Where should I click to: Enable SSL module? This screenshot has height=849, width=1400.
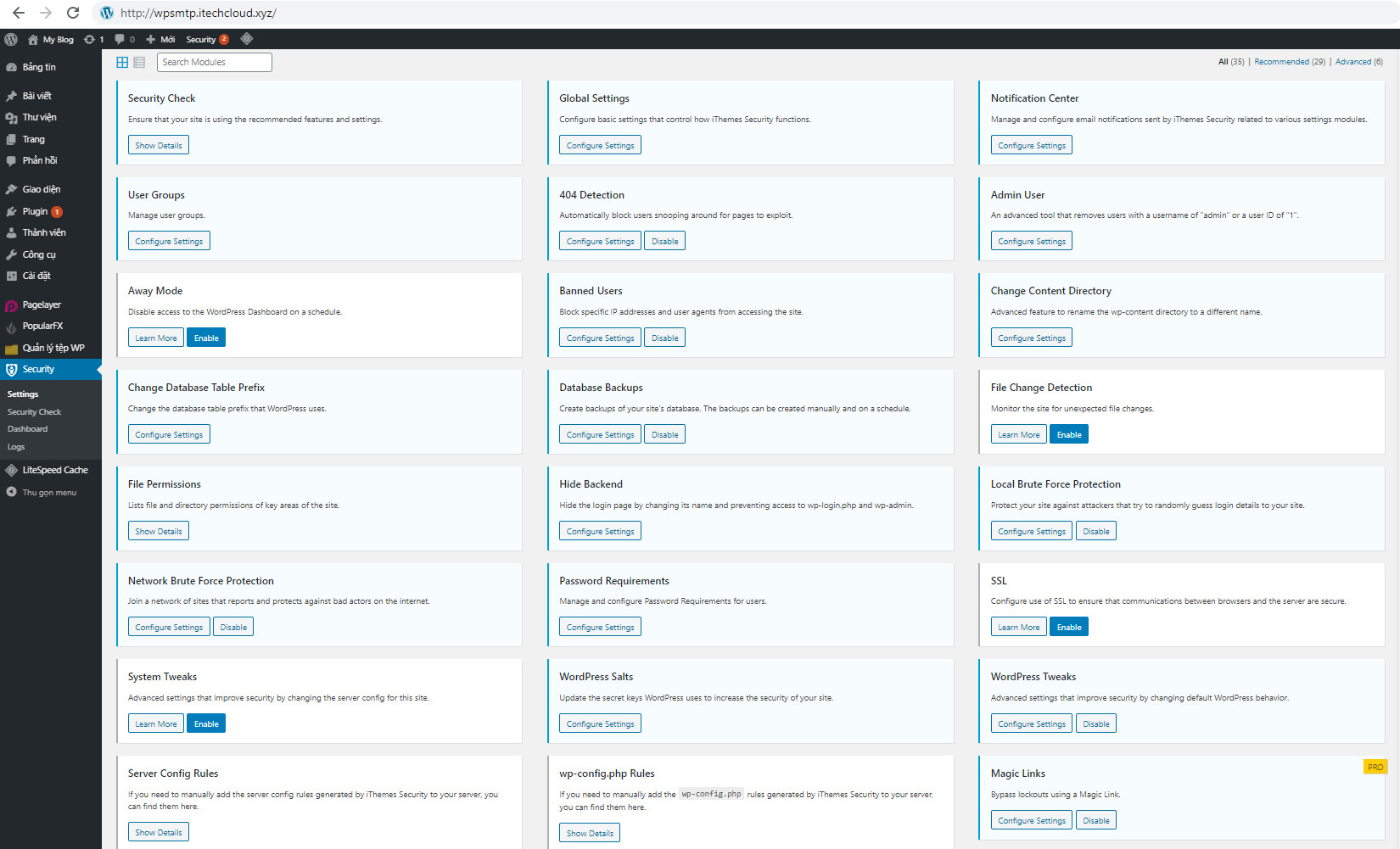tap(1069, 627)
